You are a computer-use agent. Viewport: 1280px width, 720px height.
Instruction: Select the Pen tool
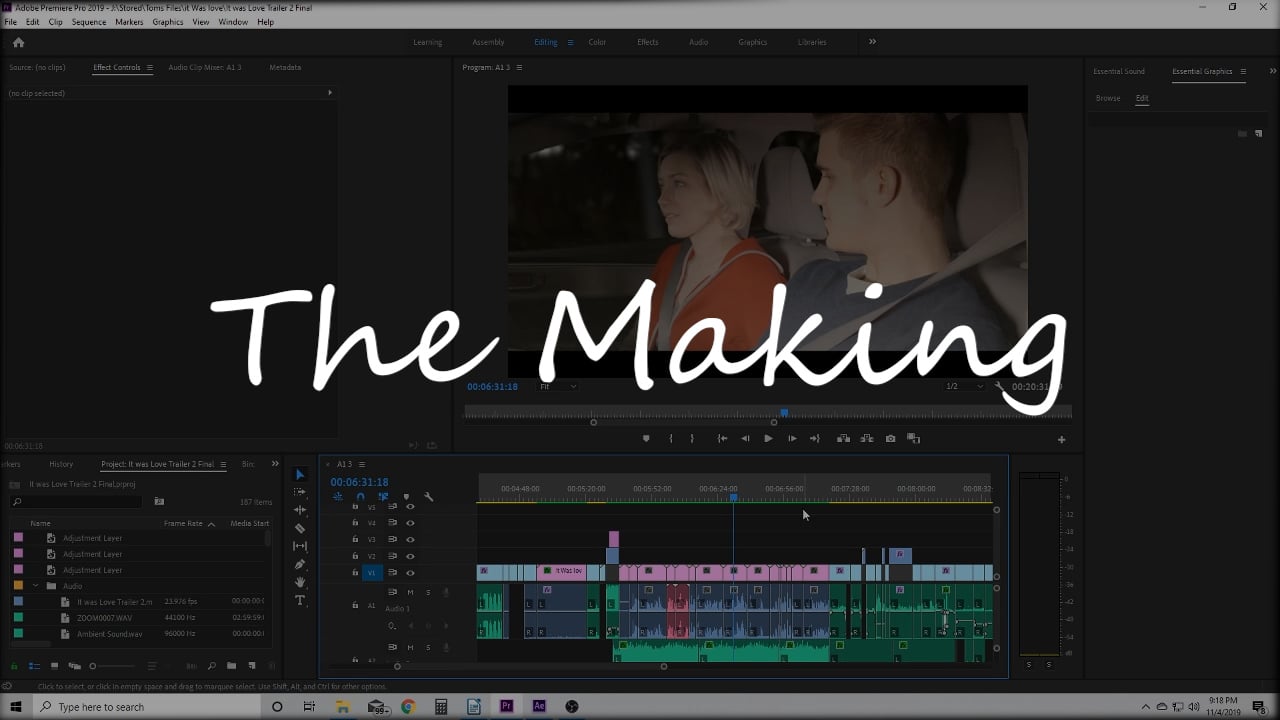pos(300,564)
